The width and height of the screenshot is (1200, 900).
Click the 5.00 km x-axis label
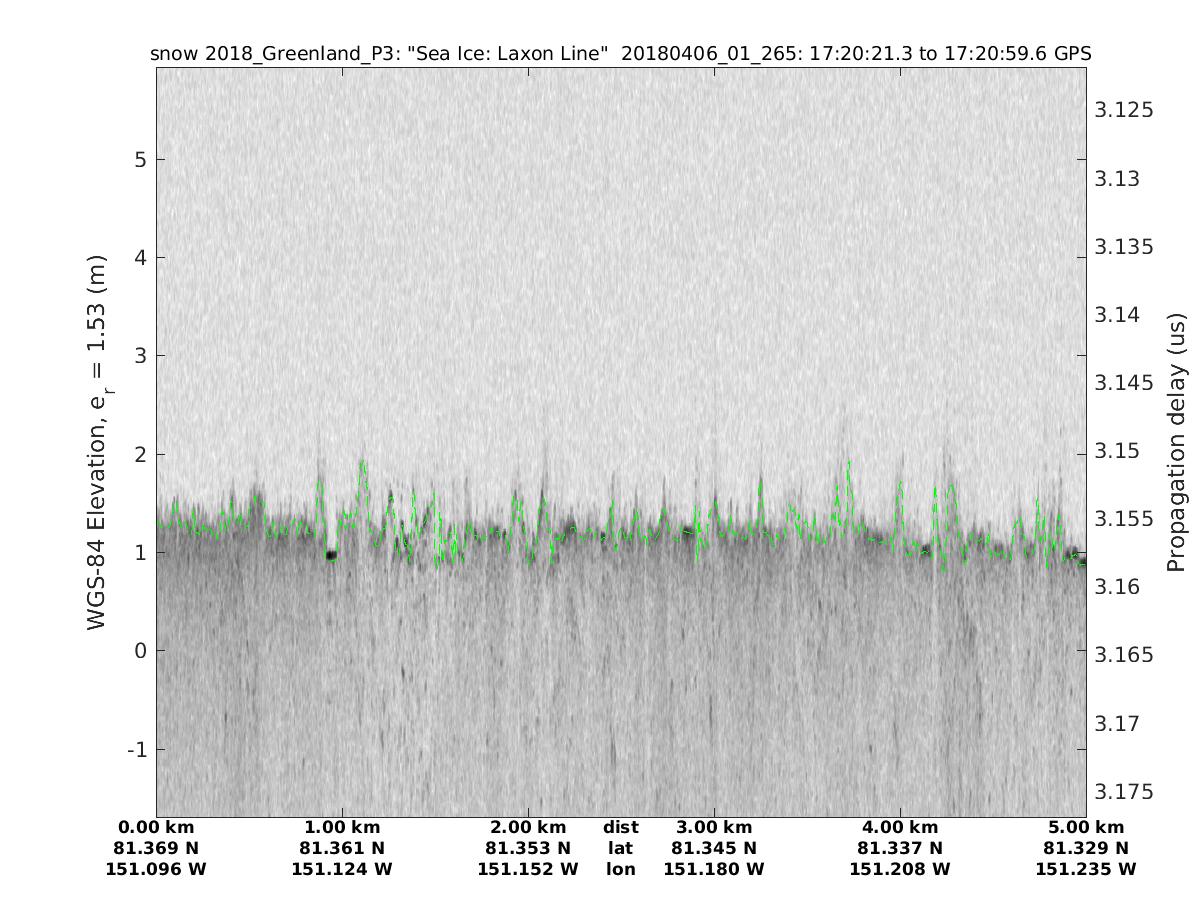[1086, 828]
